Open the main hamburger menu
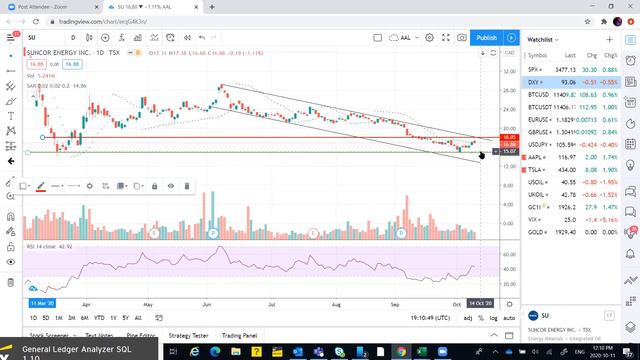Viewport: 640px width, 360px height. point(10,38)
